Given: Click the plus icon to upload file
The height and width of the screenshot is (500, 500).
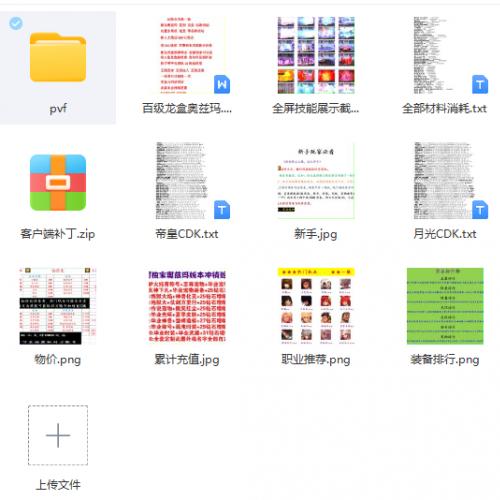Looking at the screenshot, I should (58, 435).
